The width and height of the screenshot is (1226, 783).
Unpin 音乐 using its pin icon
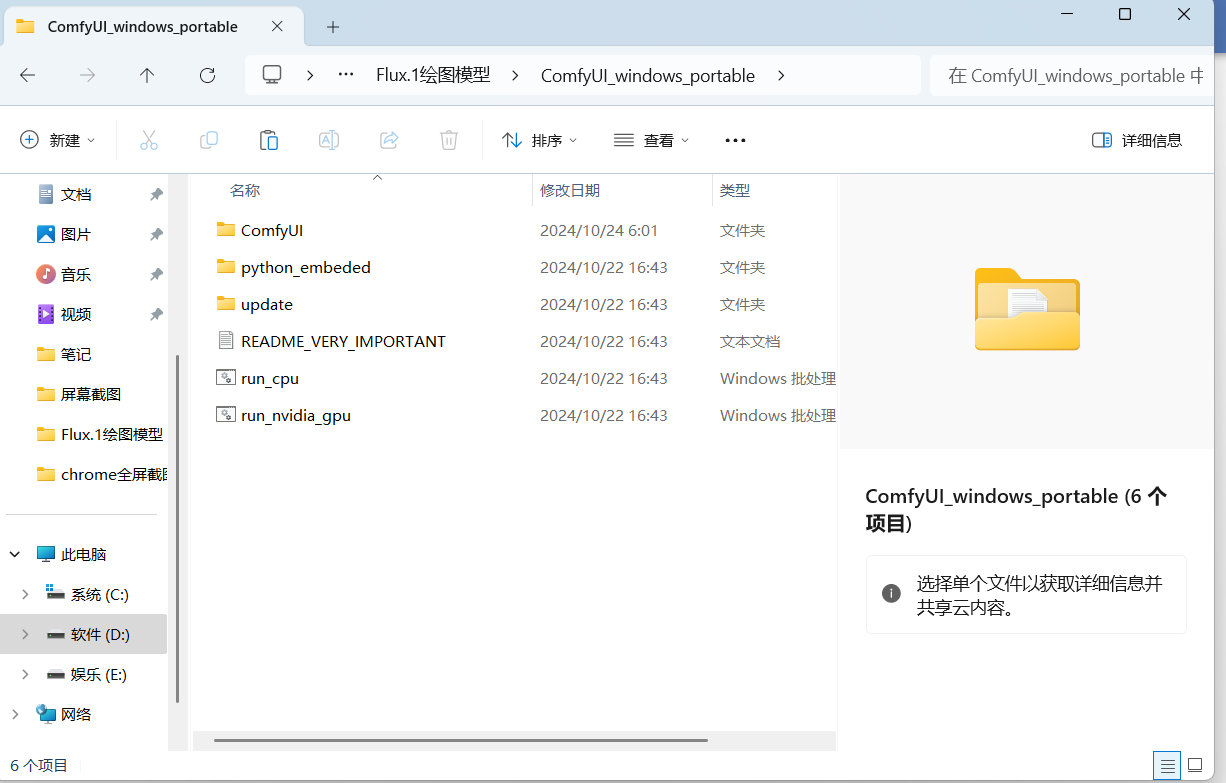156,274
